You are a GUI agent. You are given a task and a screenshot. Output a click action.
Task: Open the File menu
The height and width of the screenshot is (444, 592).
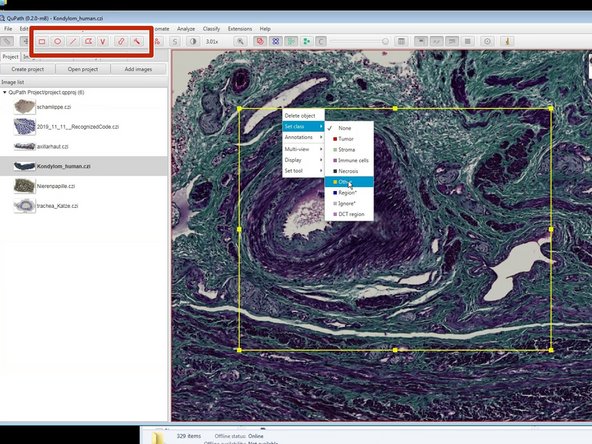(x=8, y=29)
